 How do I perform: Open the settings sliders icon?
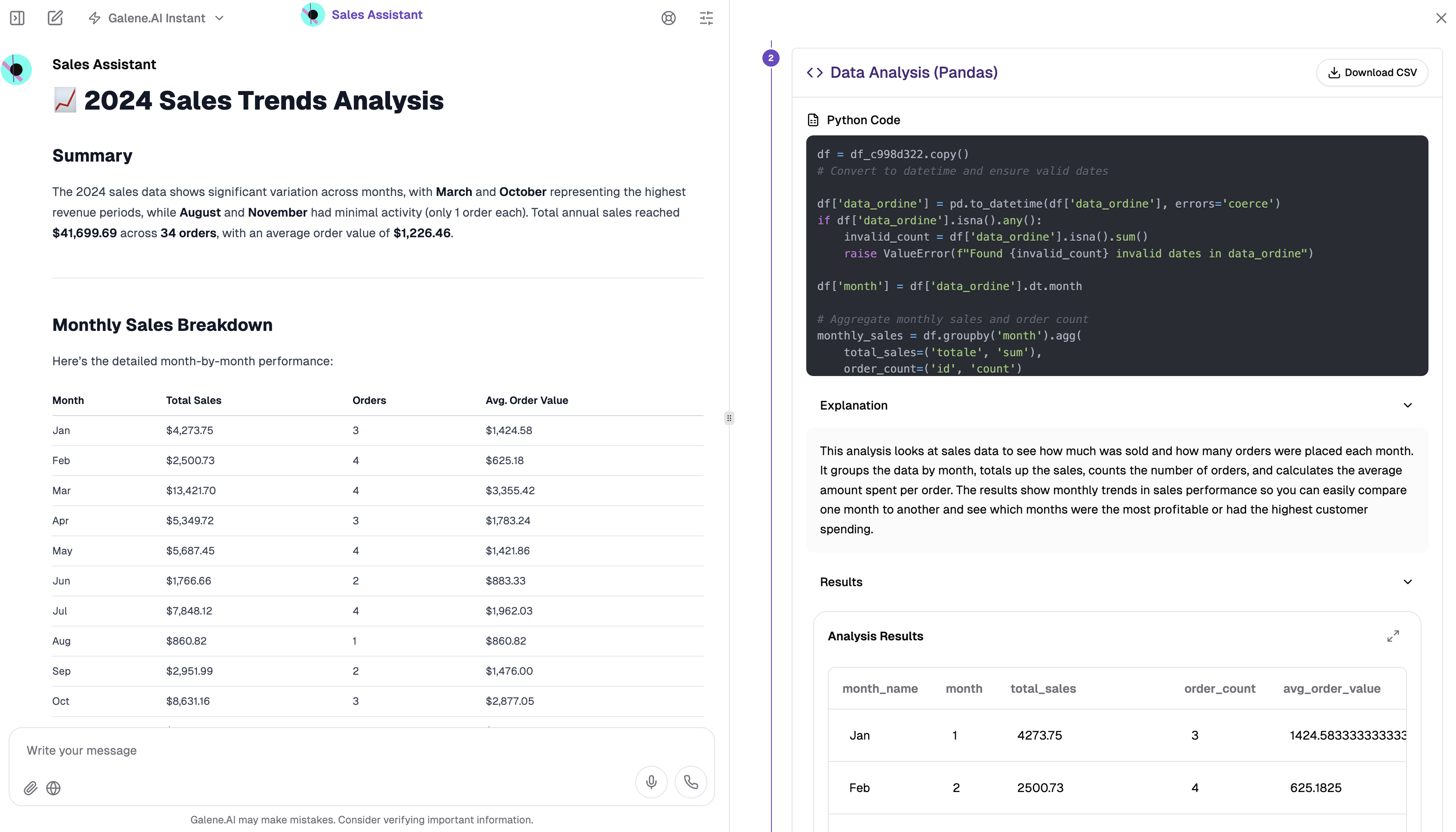coord(706,18)
